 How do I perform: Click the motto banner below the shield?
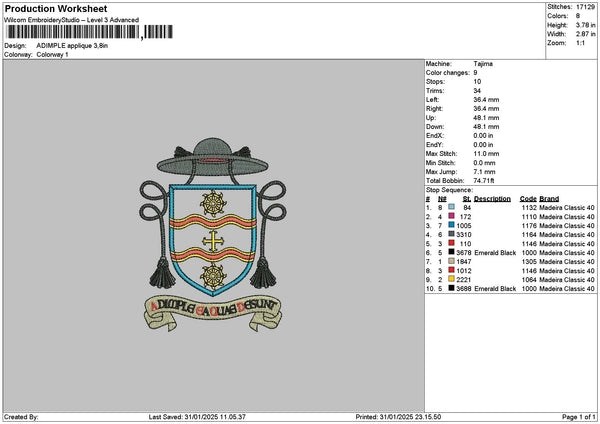(213, 313)
